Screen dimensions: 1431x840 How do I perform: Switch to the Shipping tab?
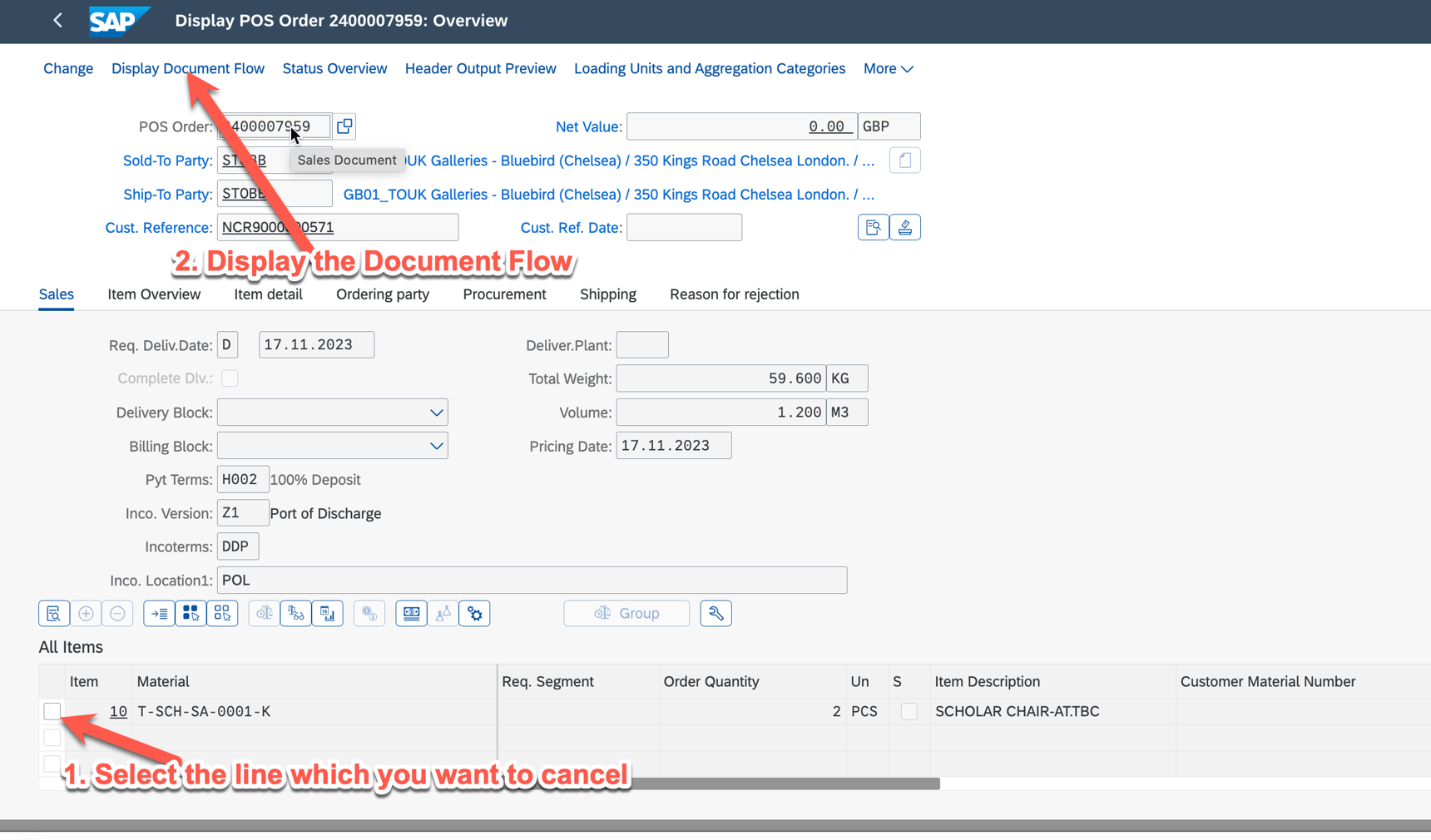(x=607, y=294)
